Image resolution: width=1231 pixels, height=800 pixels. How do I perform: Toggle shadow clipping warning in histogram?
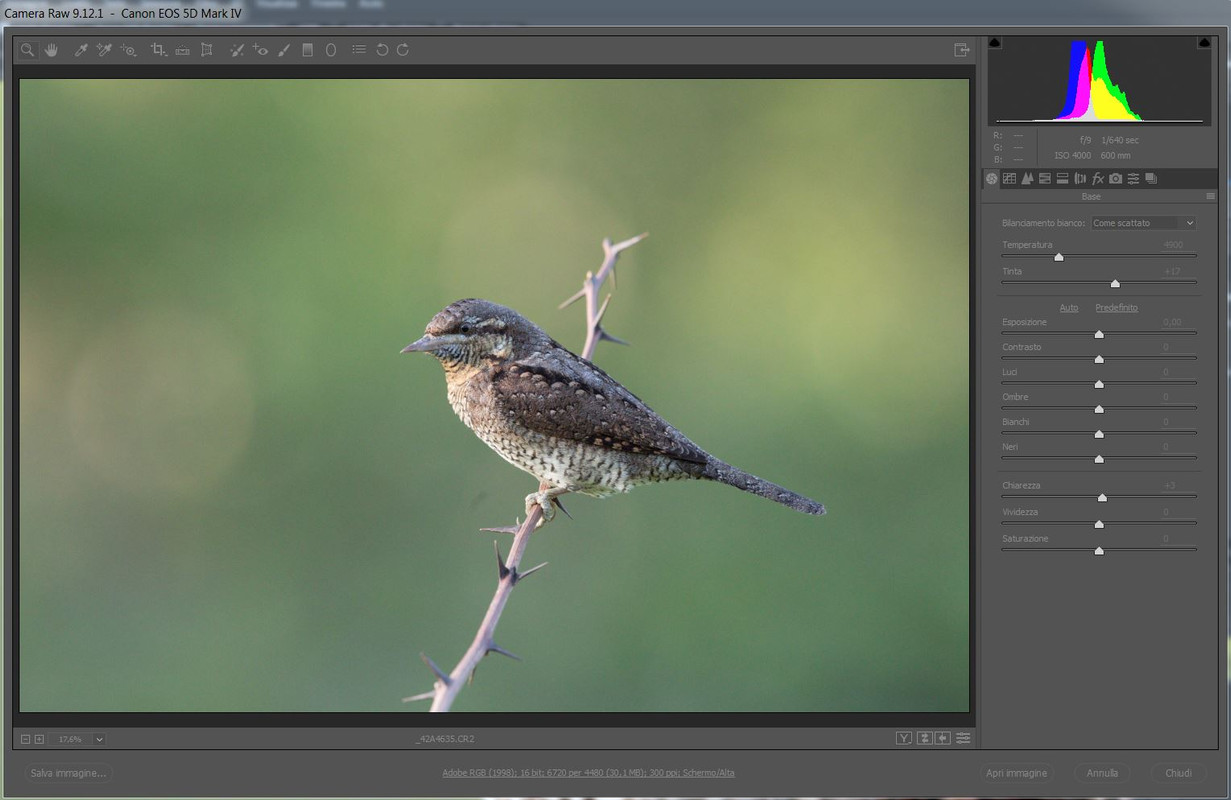coord(995,43)
